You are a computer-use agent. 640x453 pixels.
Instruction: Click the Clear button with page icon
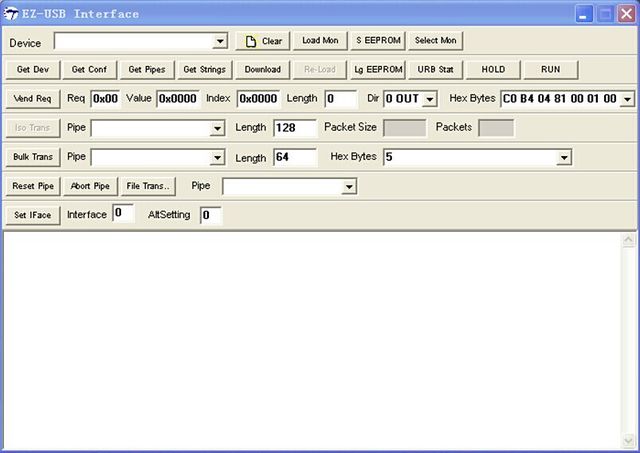click(x=262, y=41)
